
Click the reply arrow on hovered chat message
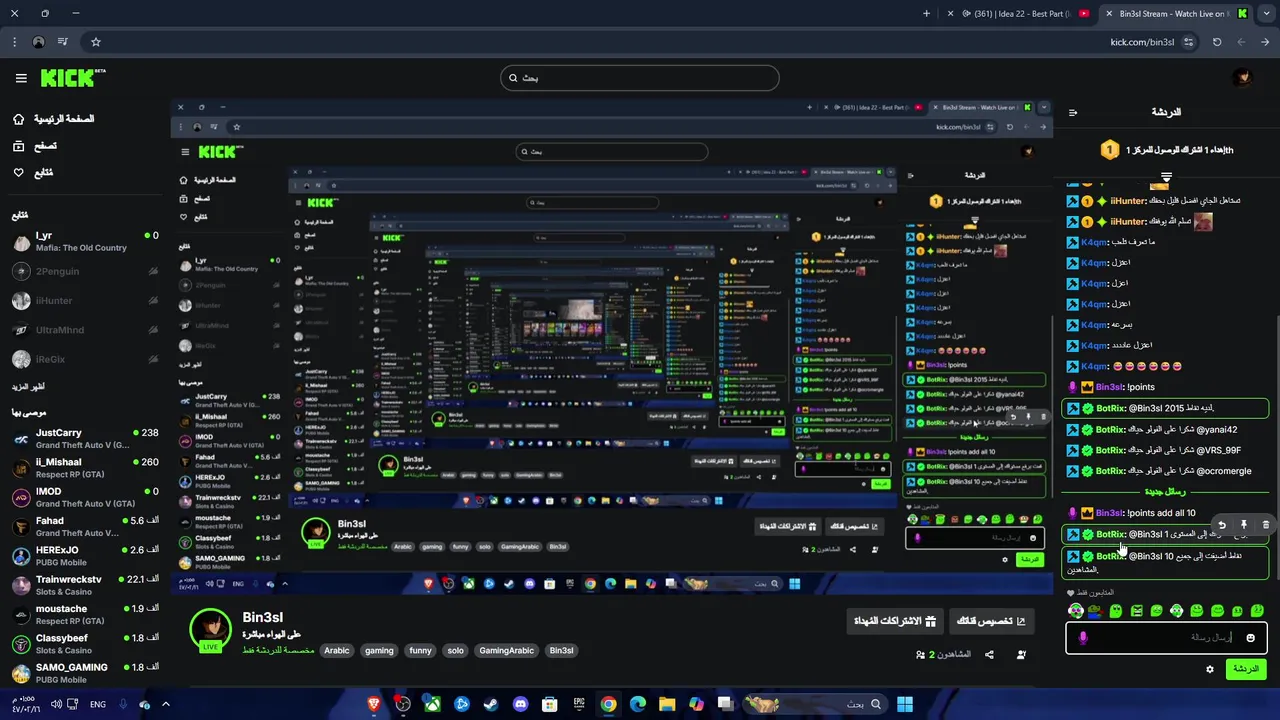click(1221, 524)
